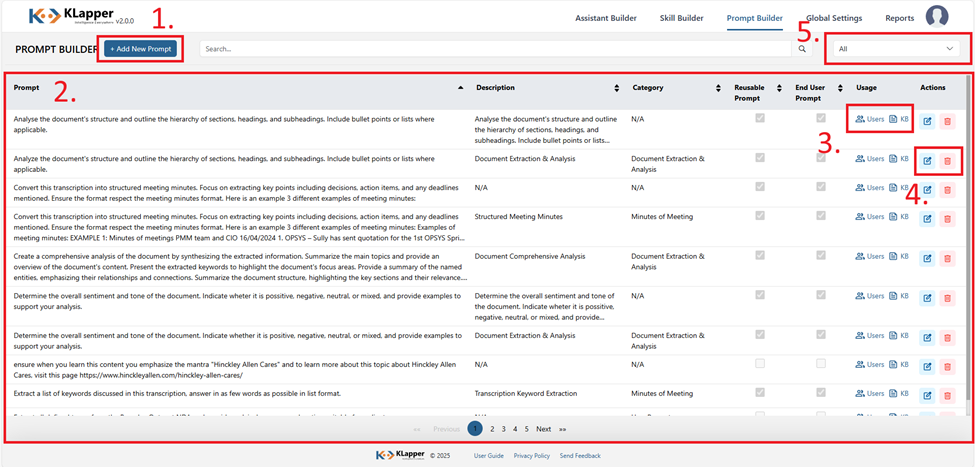Toggle Reusable Prompt for Transcription Keyword Extraction

pos(760,392)
